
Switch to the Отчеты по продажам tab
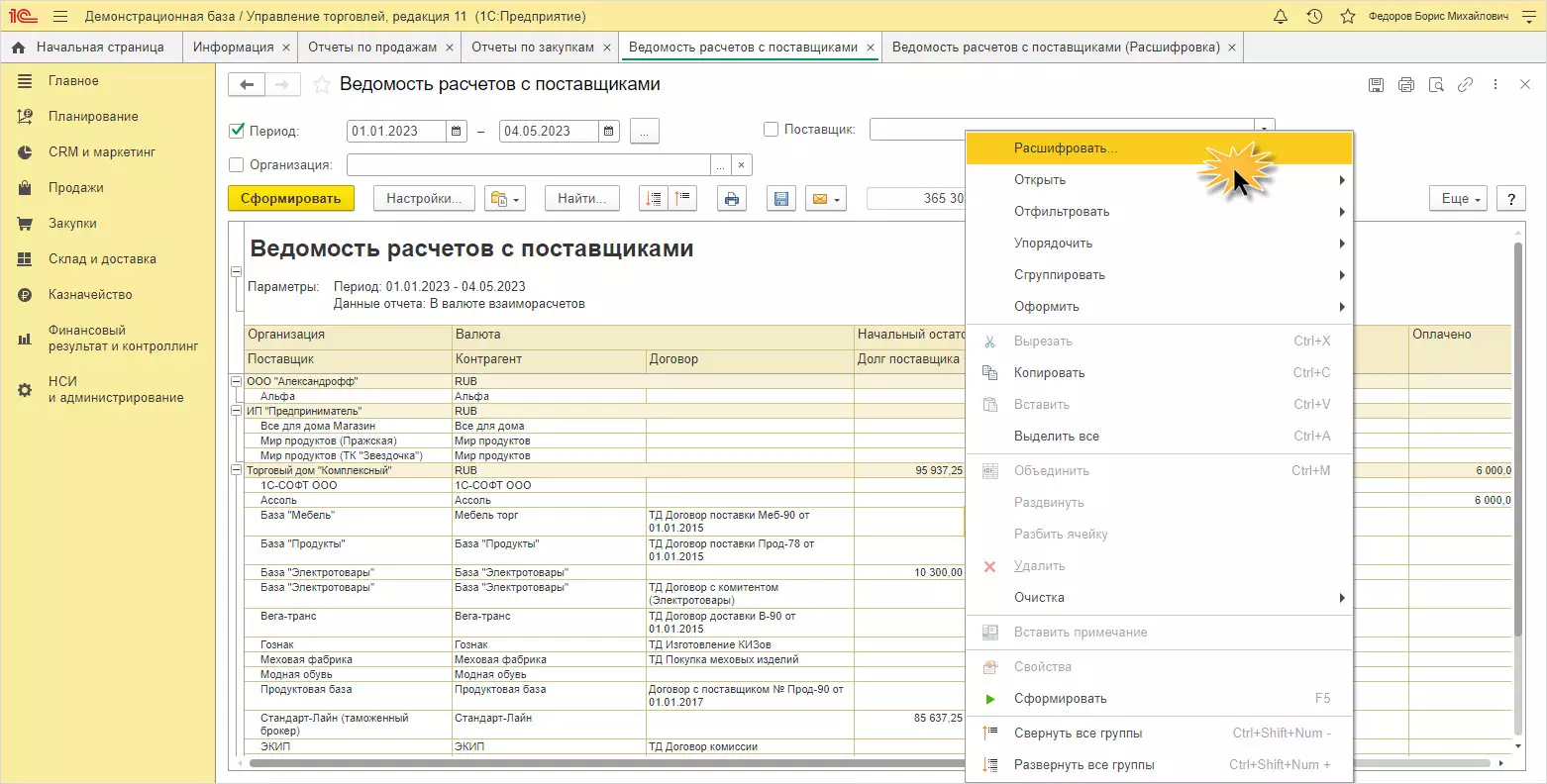tap(372, 47)
